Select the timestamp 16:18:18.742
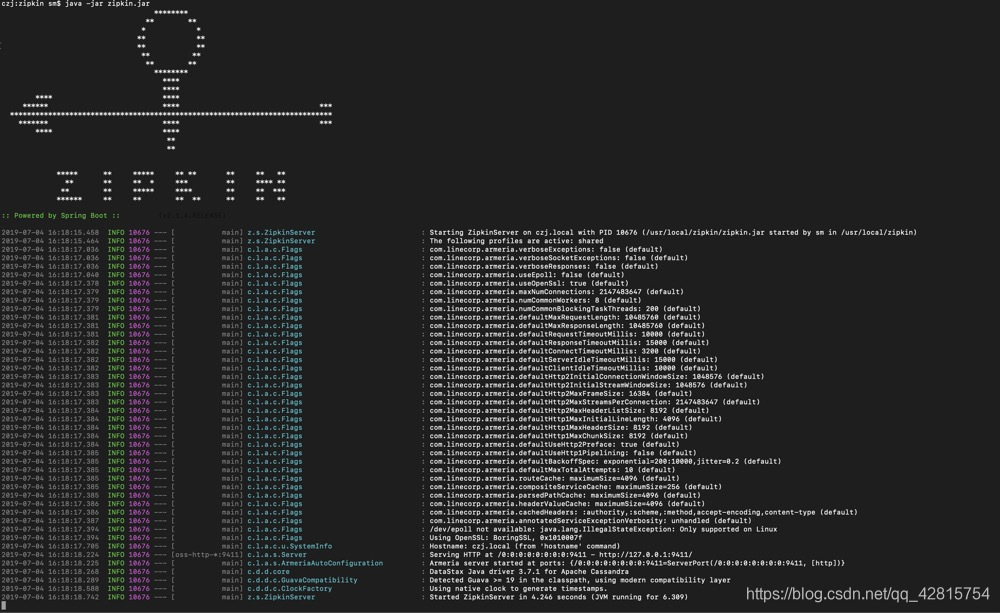The height and width of the screenshot is (613, 1000). pos(73,597)
